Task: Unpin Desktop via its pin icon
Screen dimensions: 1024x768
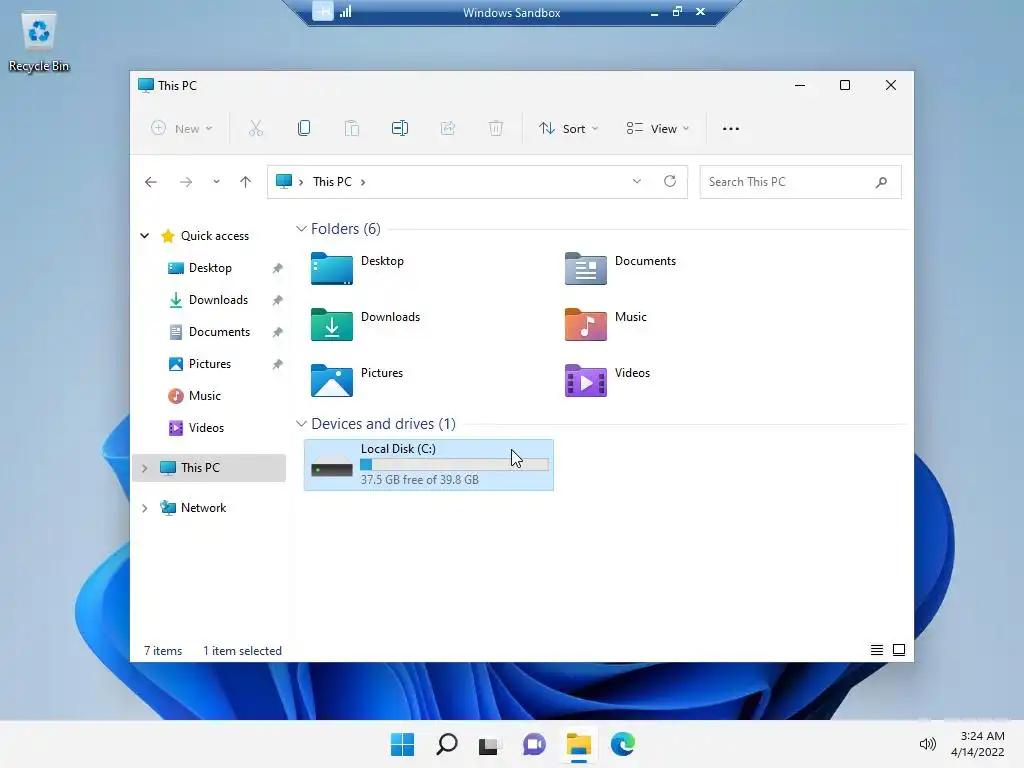Action: pyautogui.click(x=278, y=268)
